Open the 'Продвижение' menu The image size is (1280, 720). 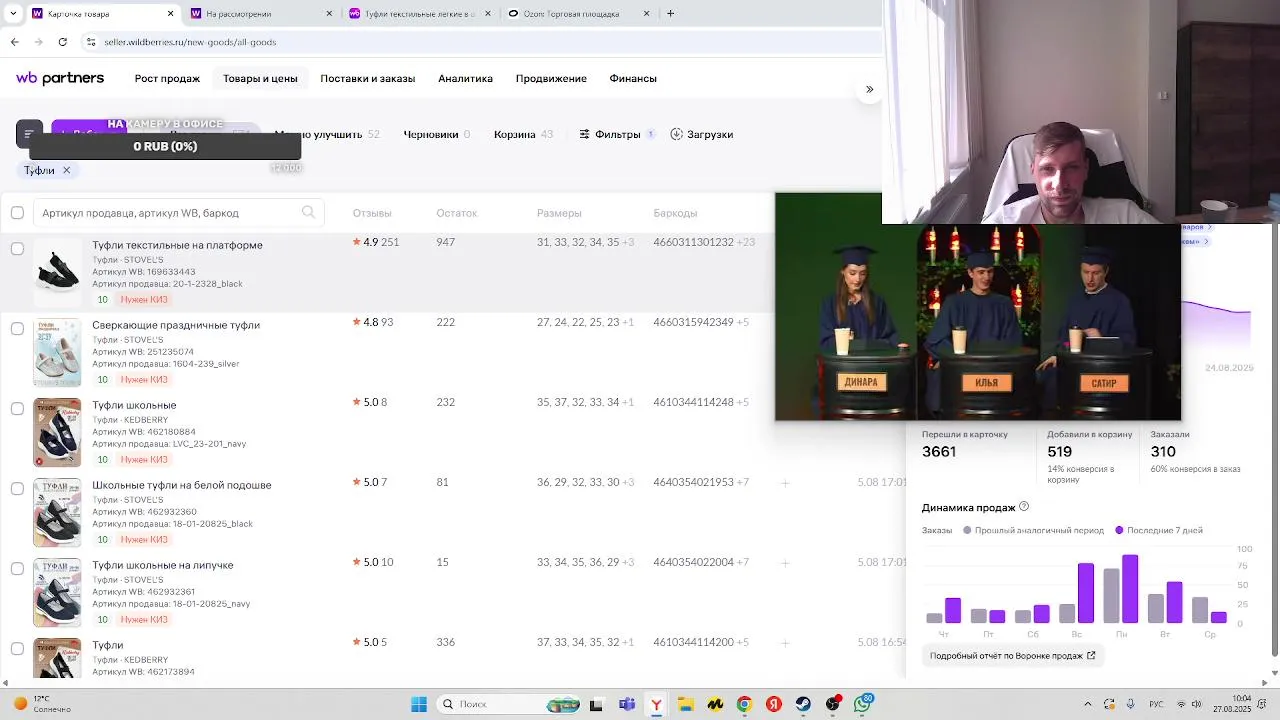pyautogui.click(x=551, y=78)
